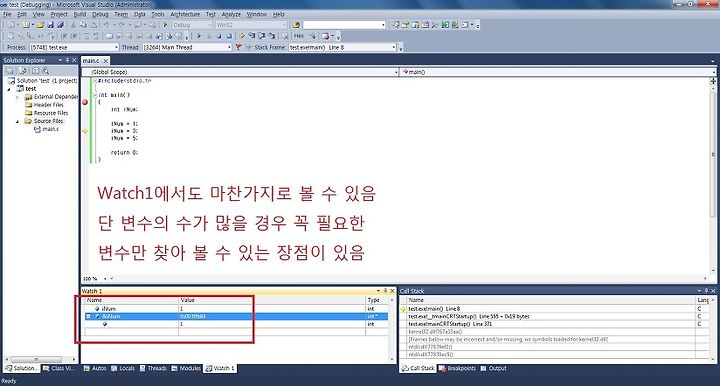
Task: Switch to the Modules tab
Action: tap(186, 368)
